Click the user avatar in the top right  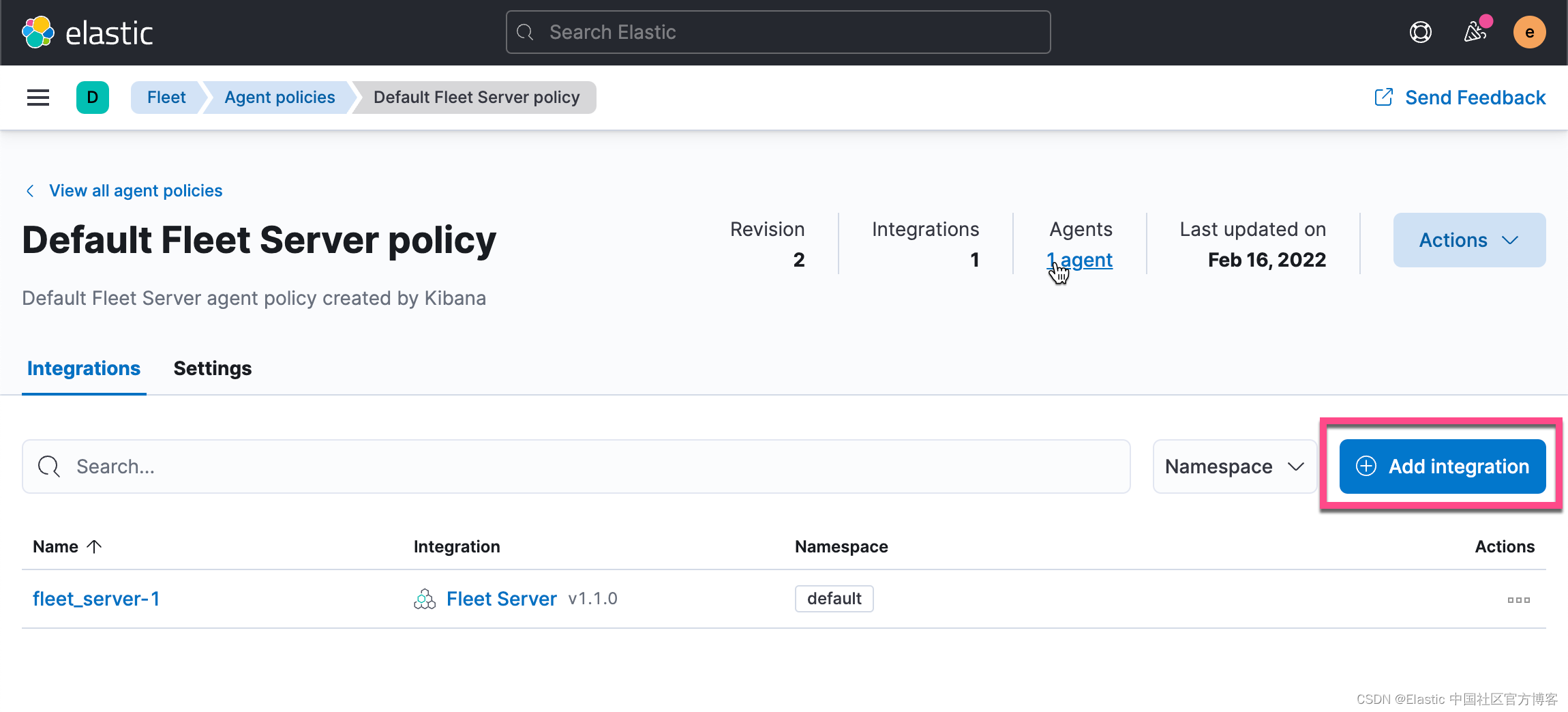[1530, 31]
